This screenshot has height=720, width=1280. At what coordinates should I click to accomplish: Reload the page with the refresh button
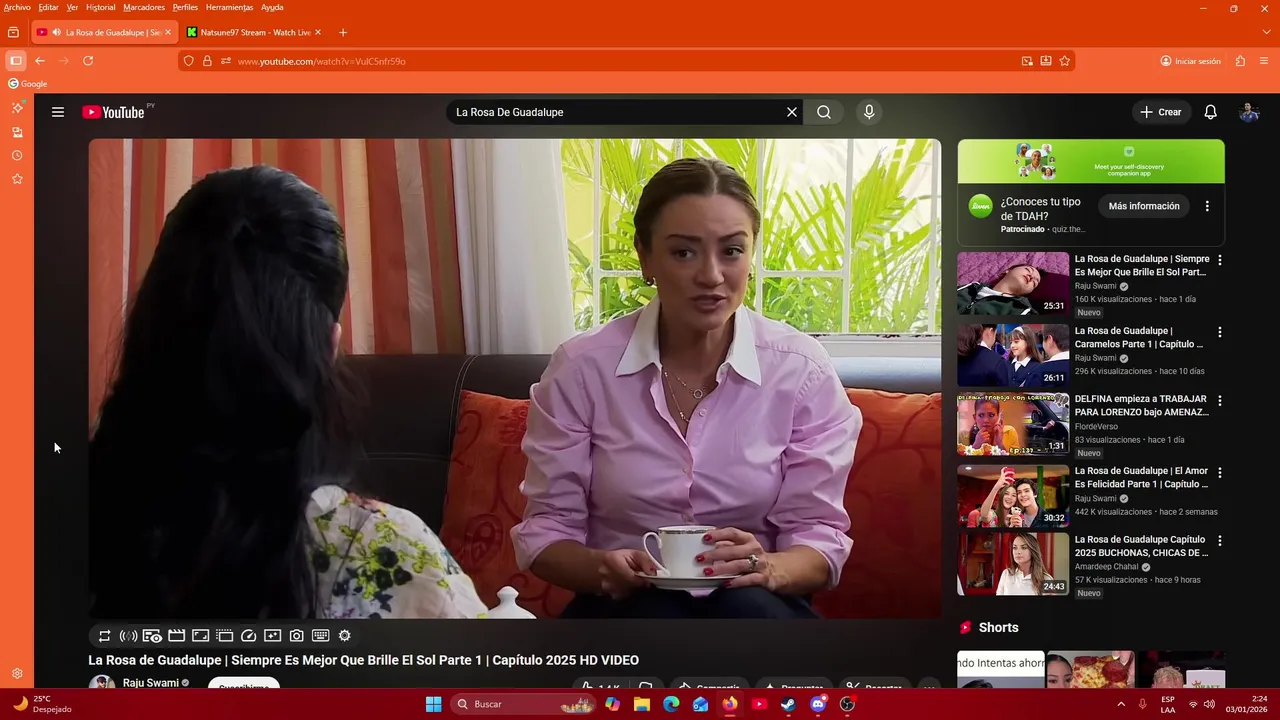[88, 61]
